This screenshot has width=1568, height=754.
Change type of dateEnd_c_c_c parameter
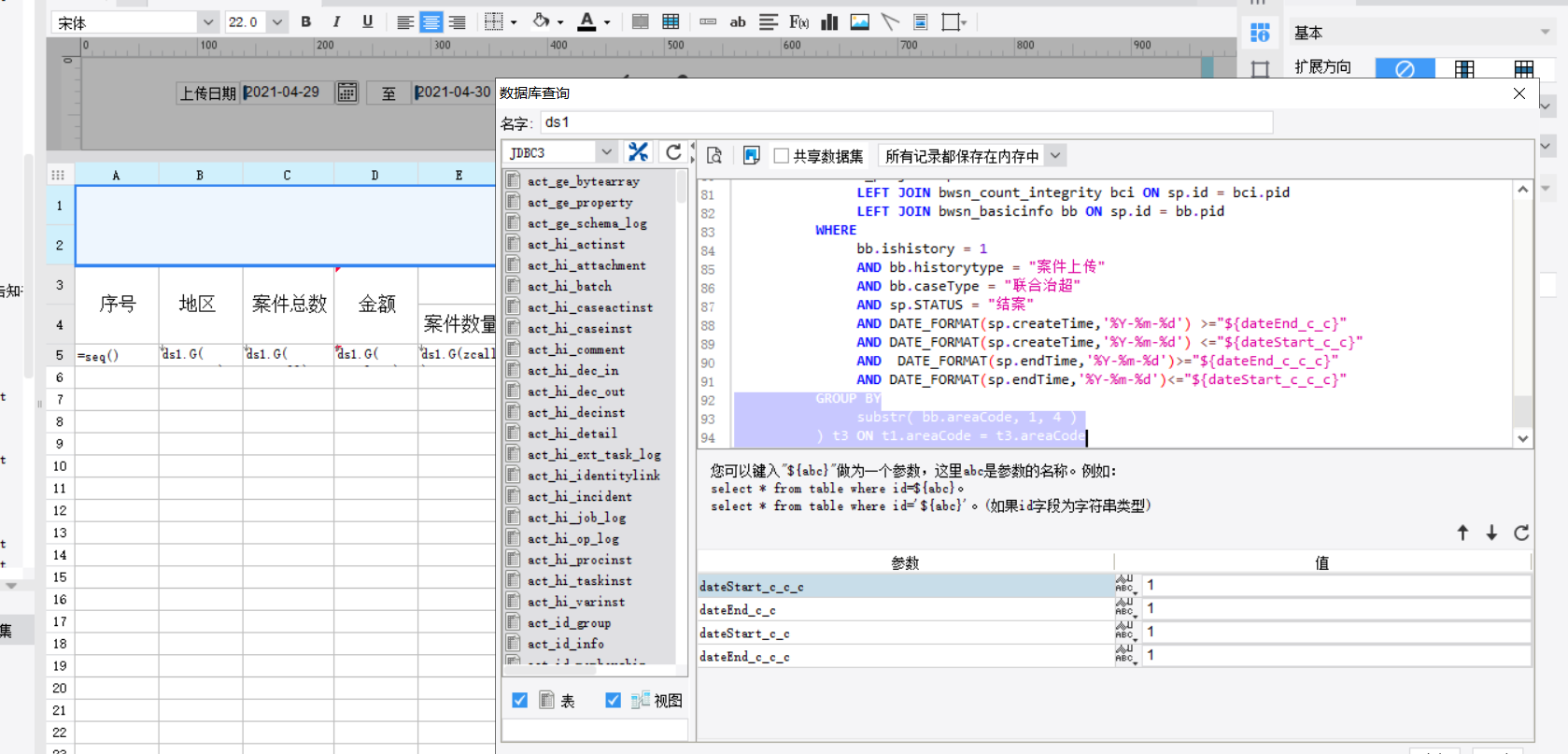click(1126, 655)
